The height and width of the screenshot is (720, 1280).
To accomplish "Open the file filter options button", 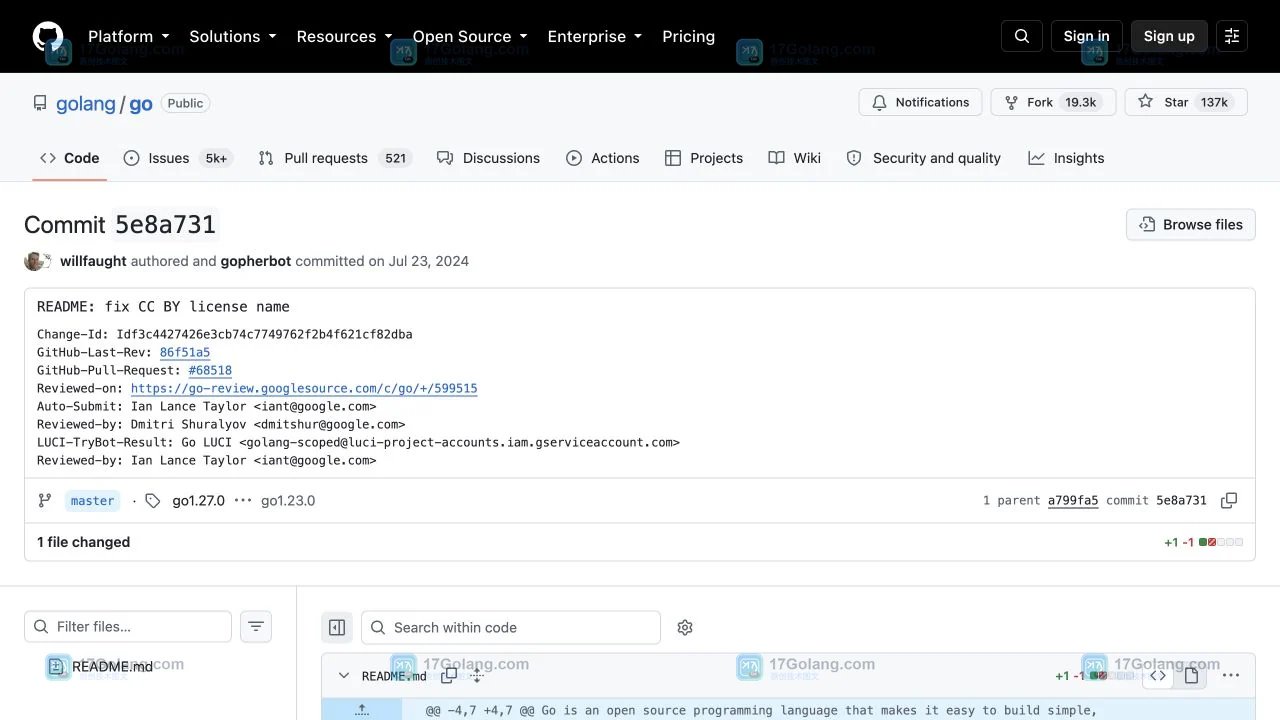I will (256, 626).
